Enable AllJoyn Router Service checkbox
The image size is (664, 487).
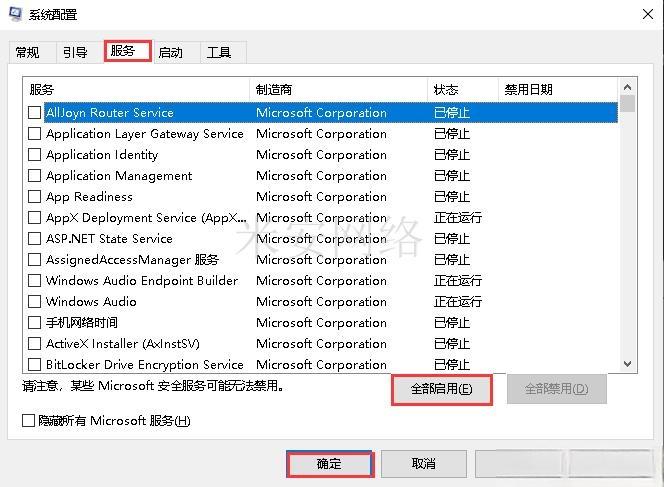35,113
